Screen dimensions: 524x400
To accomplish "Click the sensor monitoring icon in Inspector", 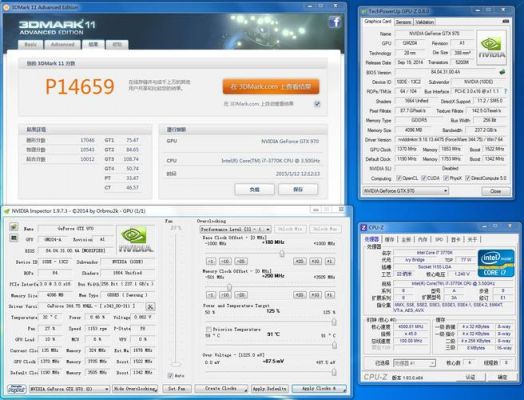I will [14, 238].
